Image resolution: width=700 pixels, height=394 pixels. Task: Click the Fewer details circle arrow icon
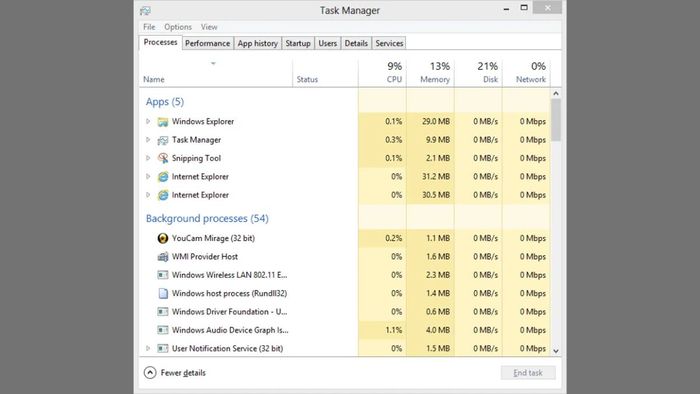pyautogui.click(x=150, y=373)
